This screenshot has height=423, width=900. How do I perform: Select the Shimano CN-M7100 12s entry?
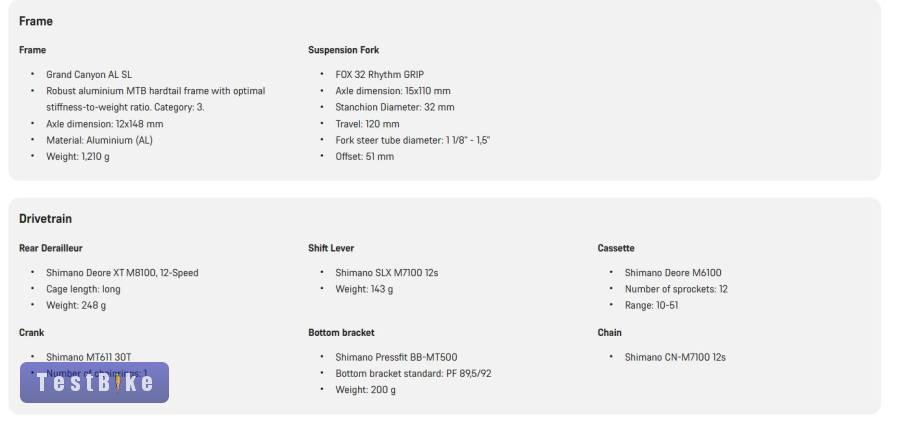click(x=675, y=357)
